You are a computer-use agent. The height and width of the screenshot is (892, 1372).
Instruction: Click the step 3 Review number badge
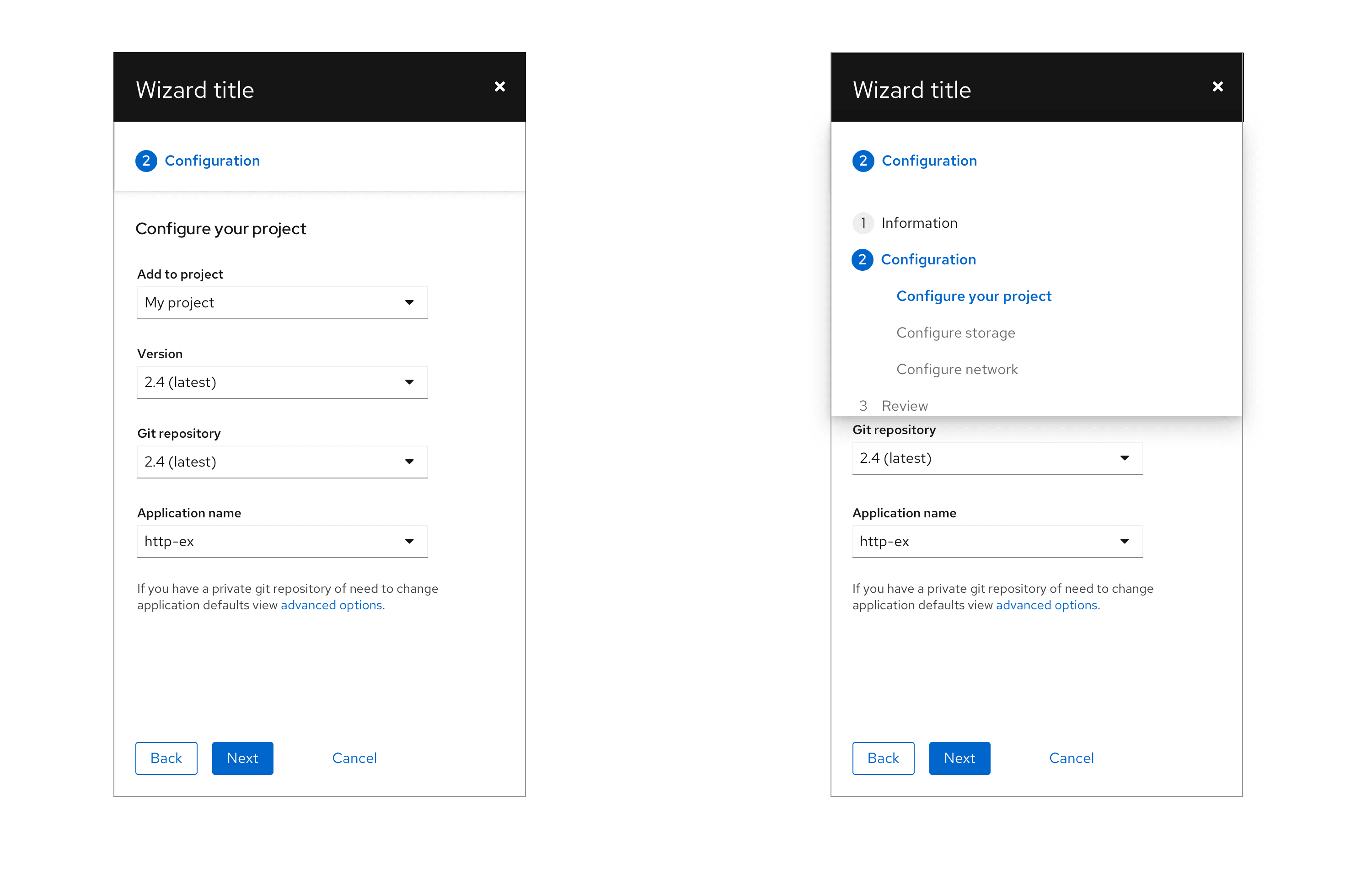click(x=863, y=406)
